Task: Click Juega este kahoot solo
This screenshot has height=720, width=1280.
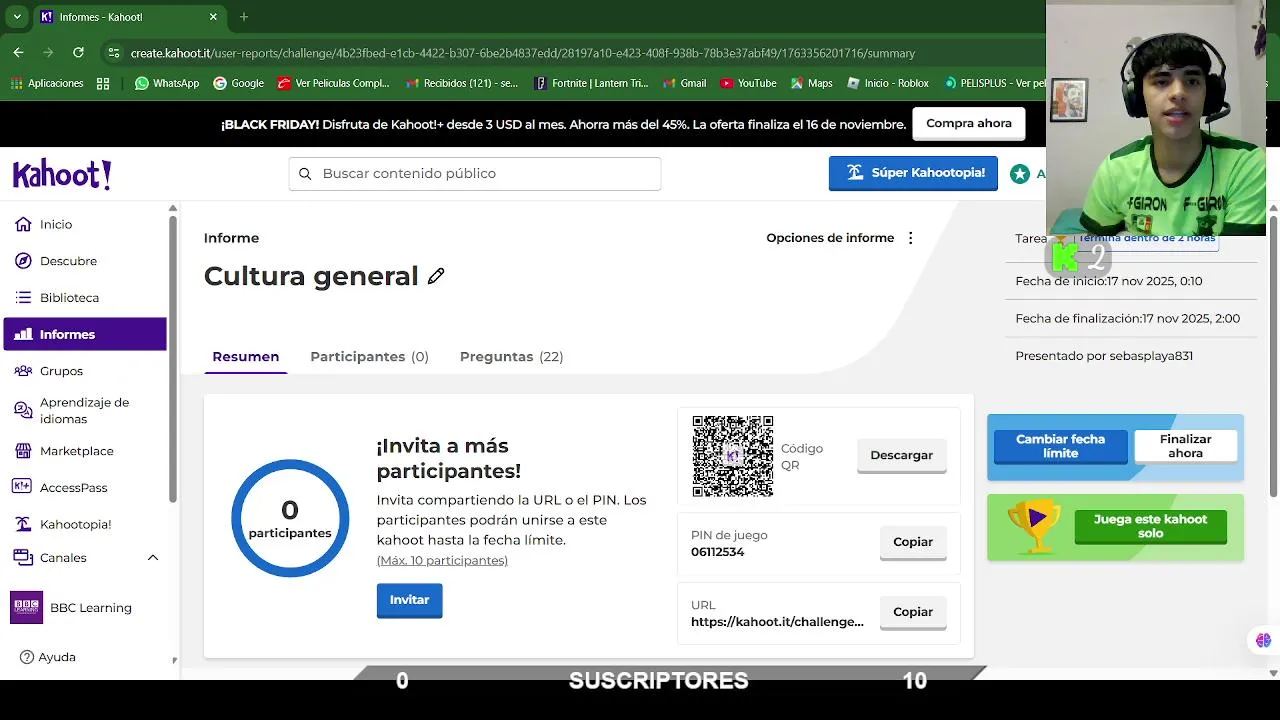Action: 1150,527
